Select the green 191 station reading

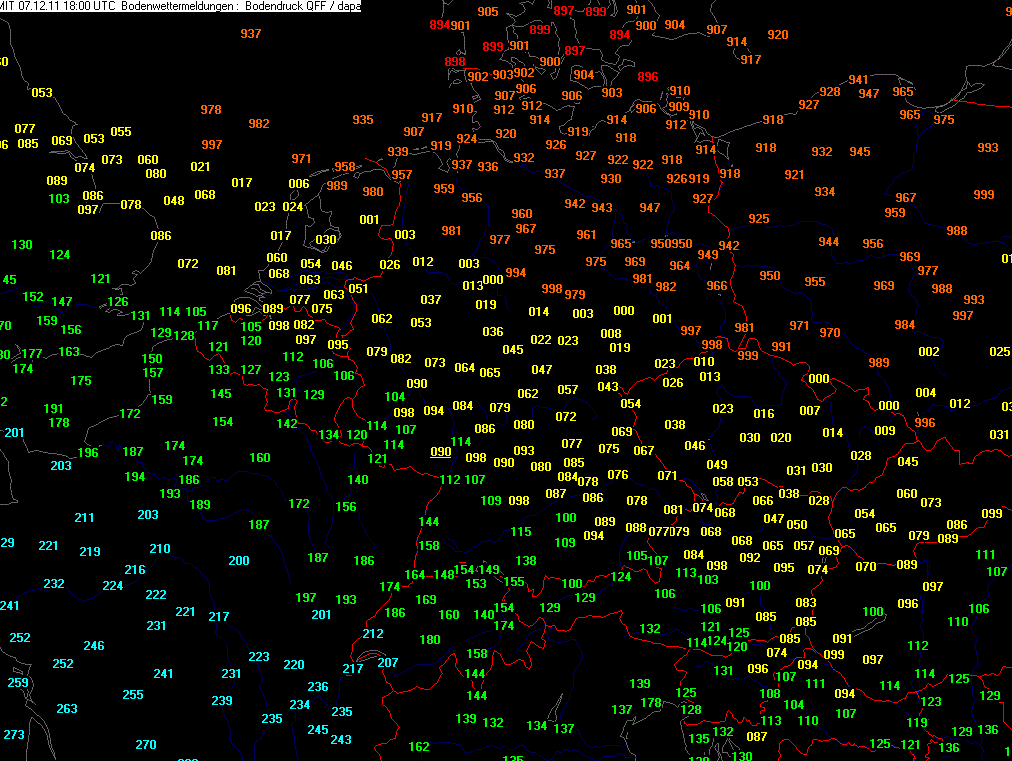pyautogui.click(x=54, y=409)
